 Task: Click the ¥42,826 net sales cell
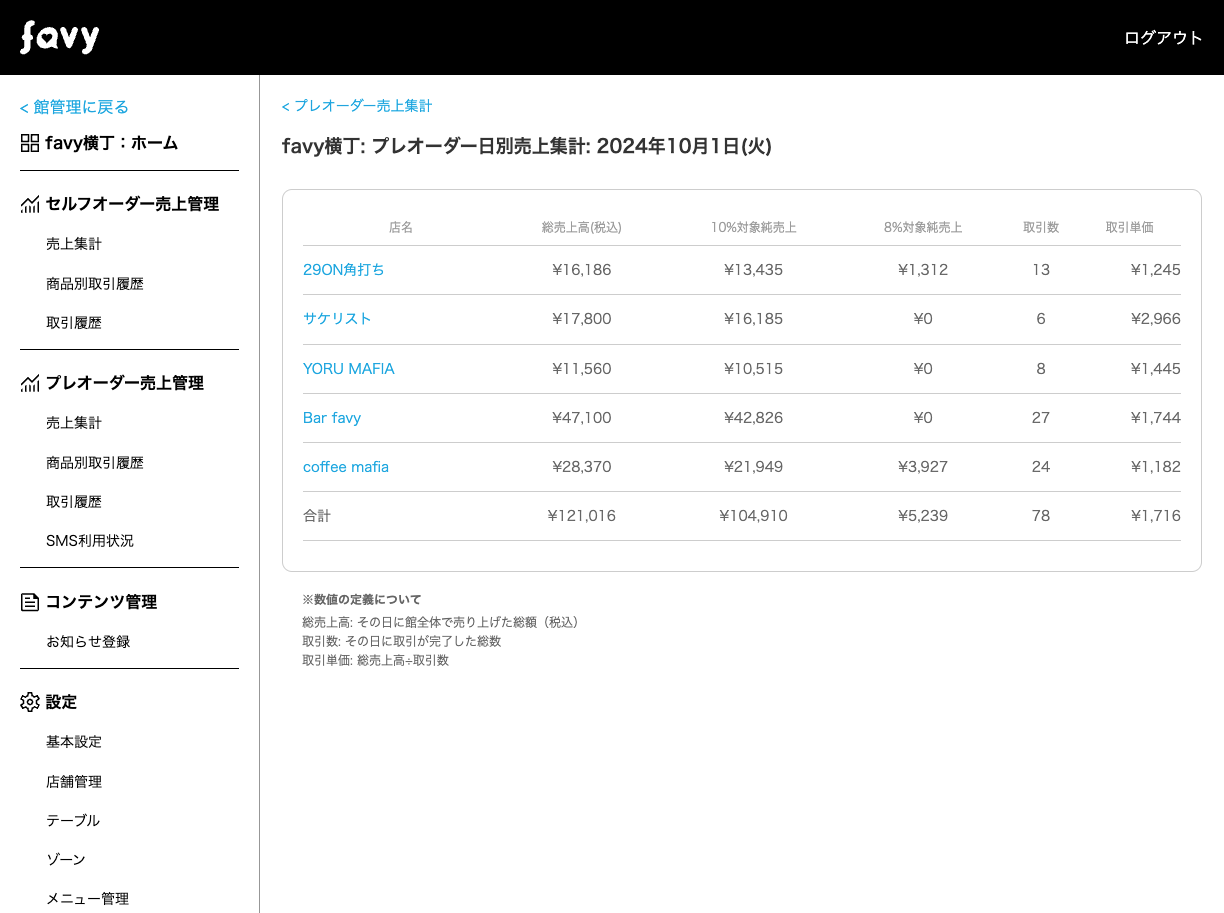point(754,418)
